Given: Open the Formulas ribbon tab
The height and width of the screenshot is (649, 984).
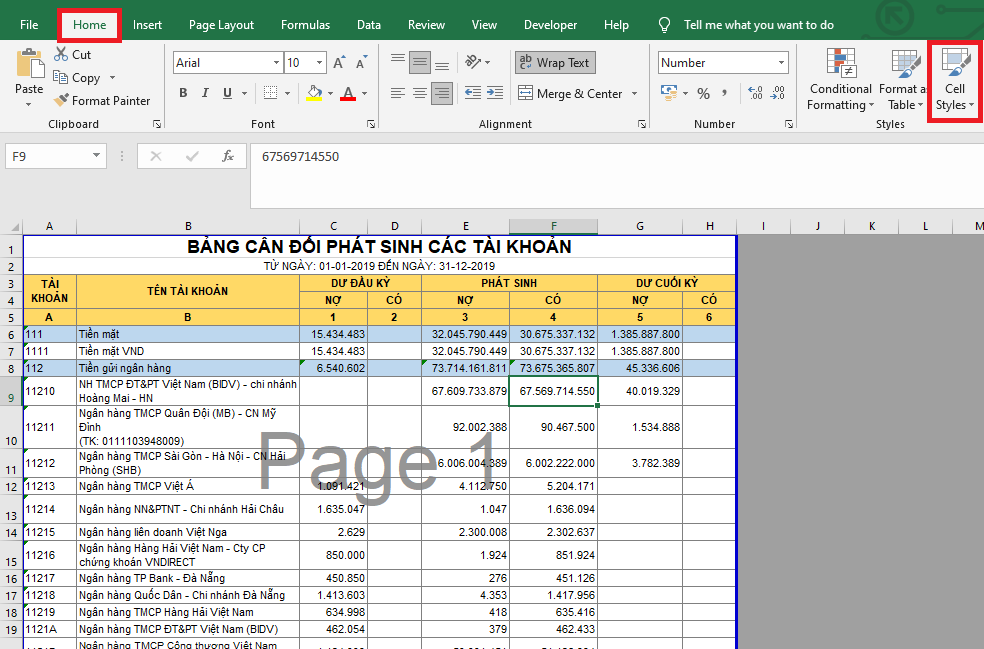Looking at the screenshot, I should point(305,25).
